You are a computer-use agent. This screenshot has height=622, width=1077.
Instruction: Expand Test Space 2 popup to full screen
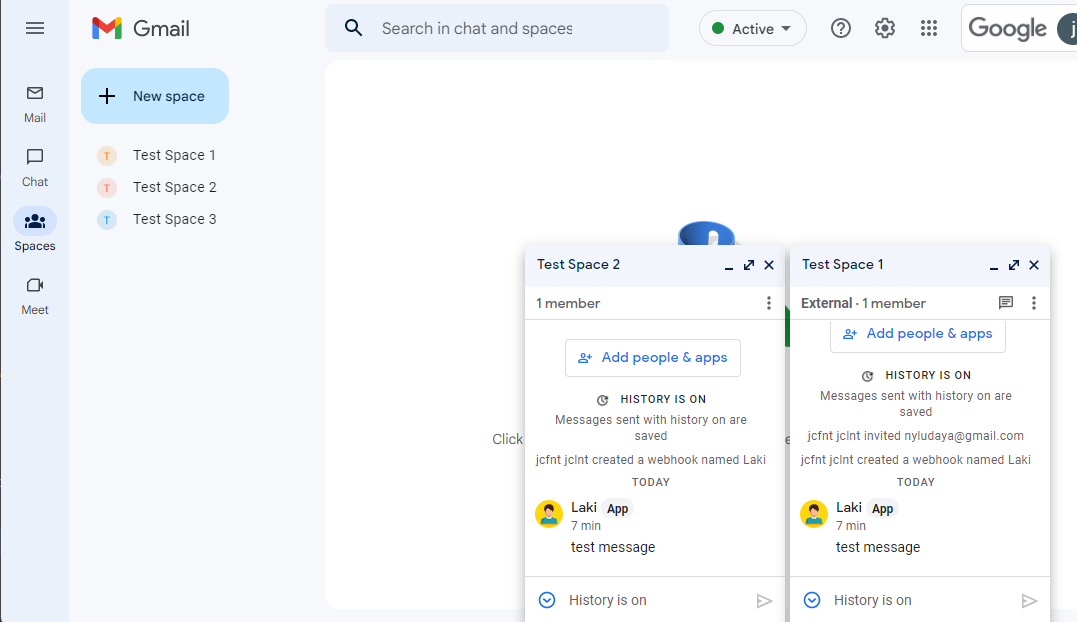[x=749, y=265]
